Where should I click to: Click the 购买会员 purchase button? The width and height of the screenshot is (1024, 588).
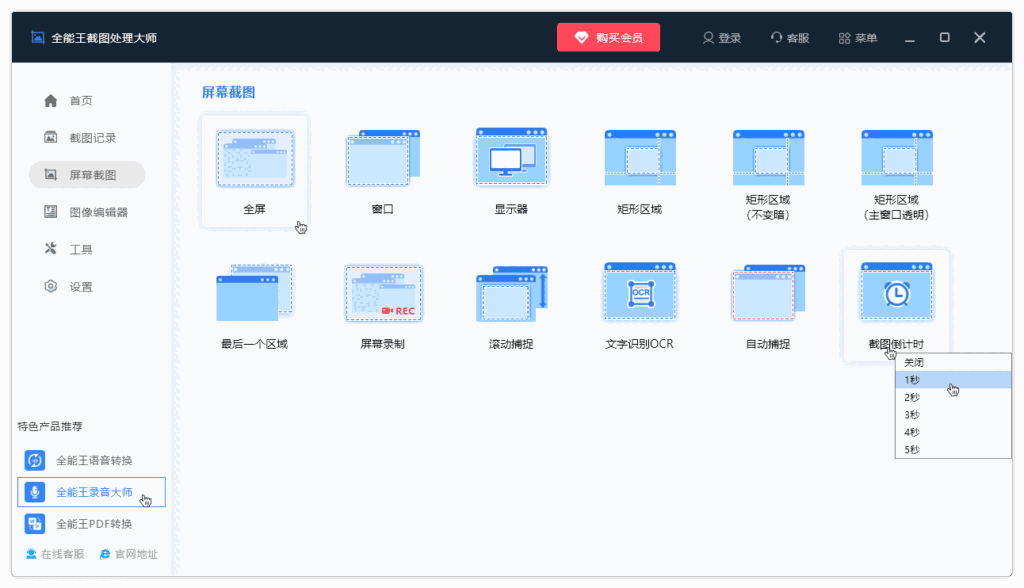[608, 37]
